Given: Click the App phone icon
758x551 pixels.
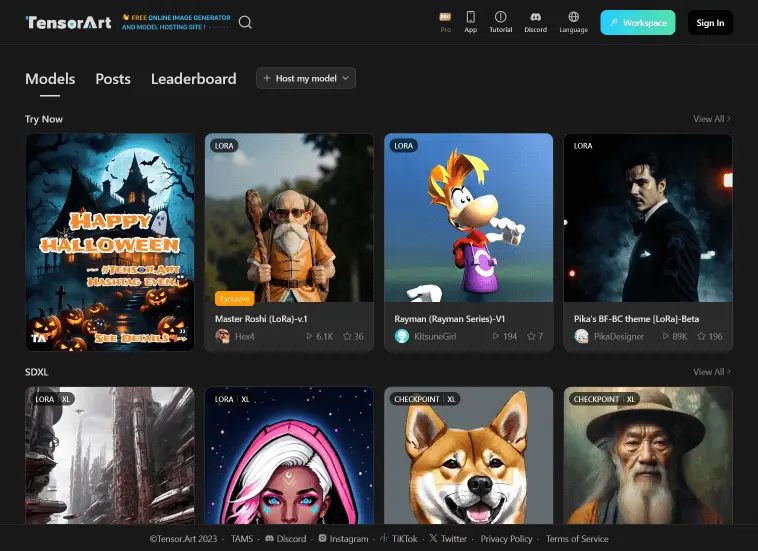Looking at the screenshot, I should 471,18.
